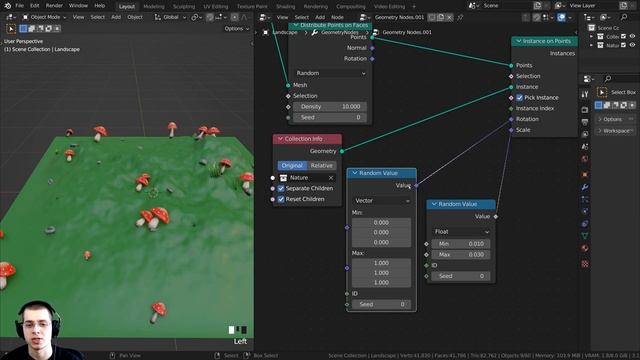Unlink the Geometry Nodes.001 node tree
640x360 pixels.
coord(449,17)
